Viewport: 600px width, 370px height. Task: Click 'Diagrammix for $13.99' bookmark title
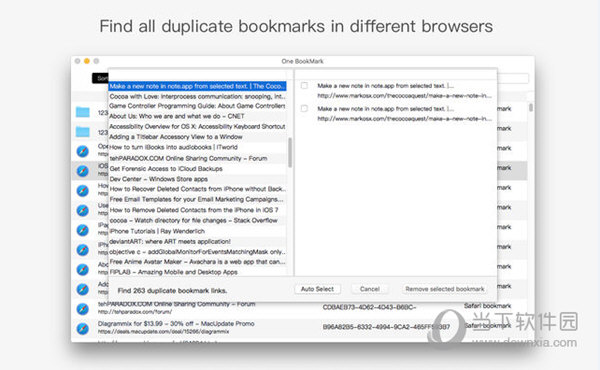pyautogui.click(x=176, y=324)
